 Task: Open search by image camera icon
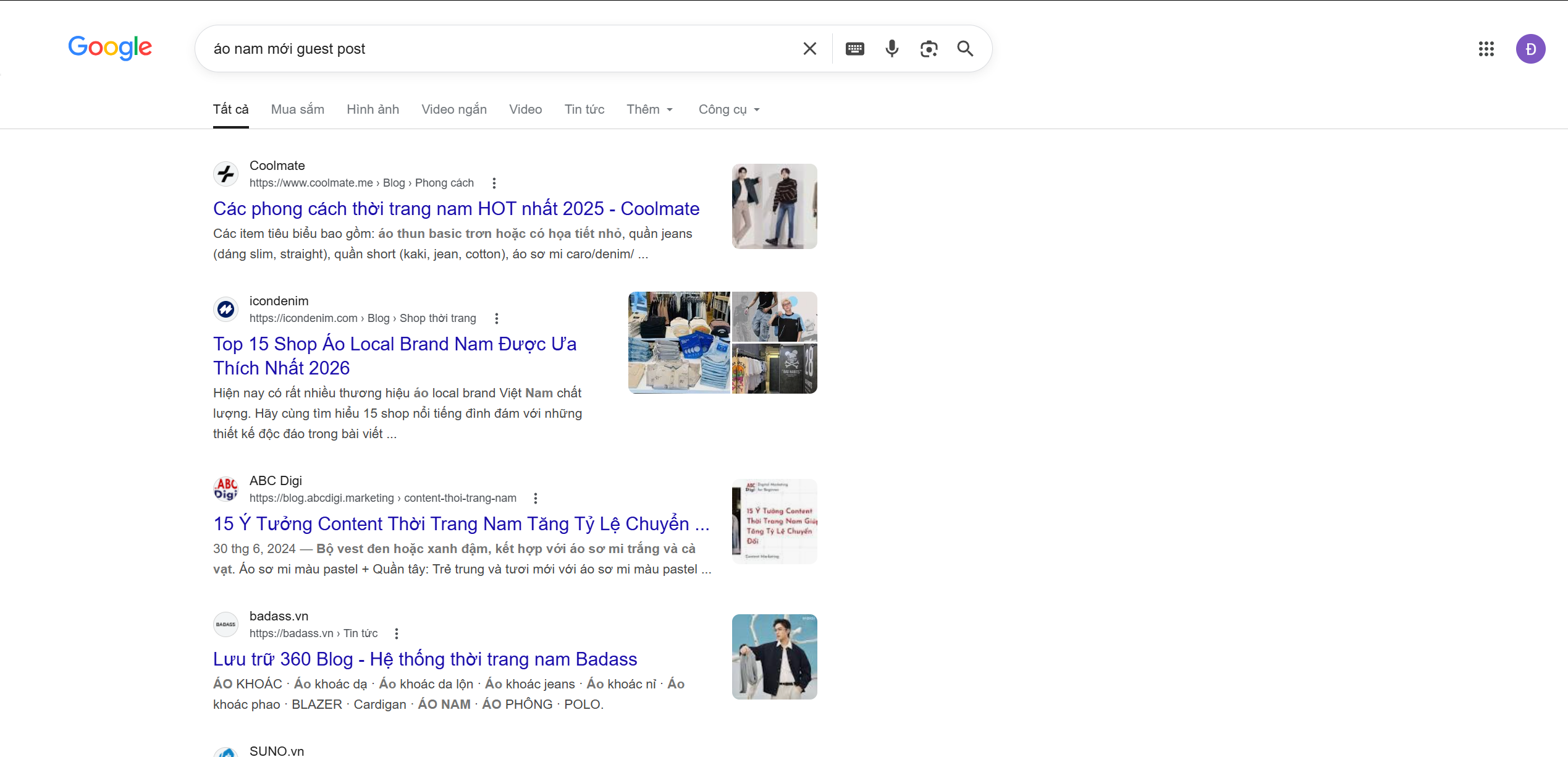[929, 49]
